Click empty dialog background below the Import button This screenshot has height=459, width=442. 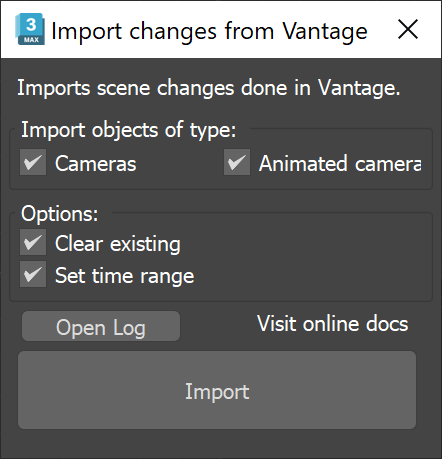220,443
